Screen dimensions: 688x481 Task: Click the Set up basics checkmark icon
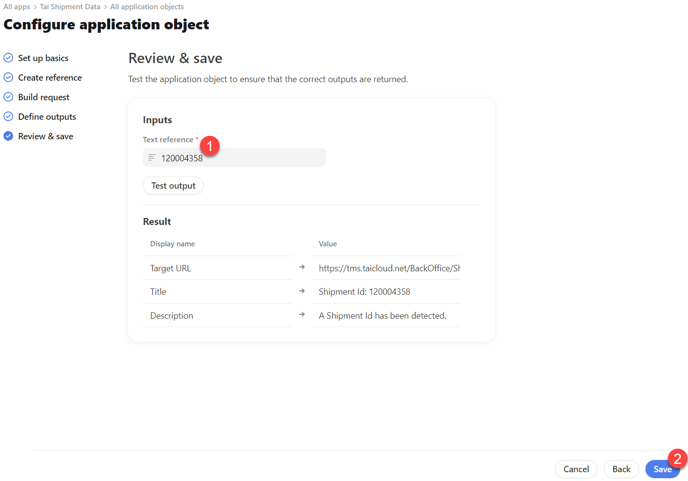(x=8, y=58)
